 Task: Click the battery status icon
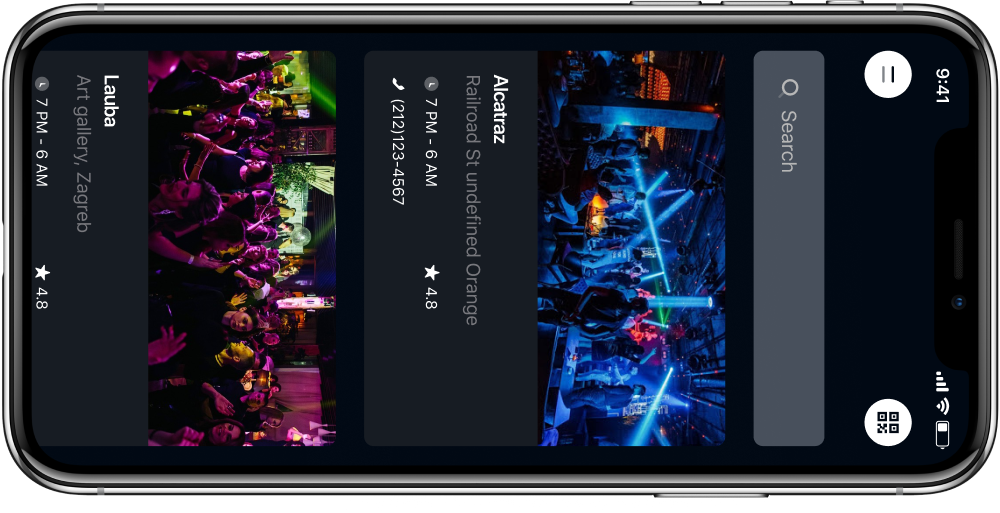pos(943,435)
